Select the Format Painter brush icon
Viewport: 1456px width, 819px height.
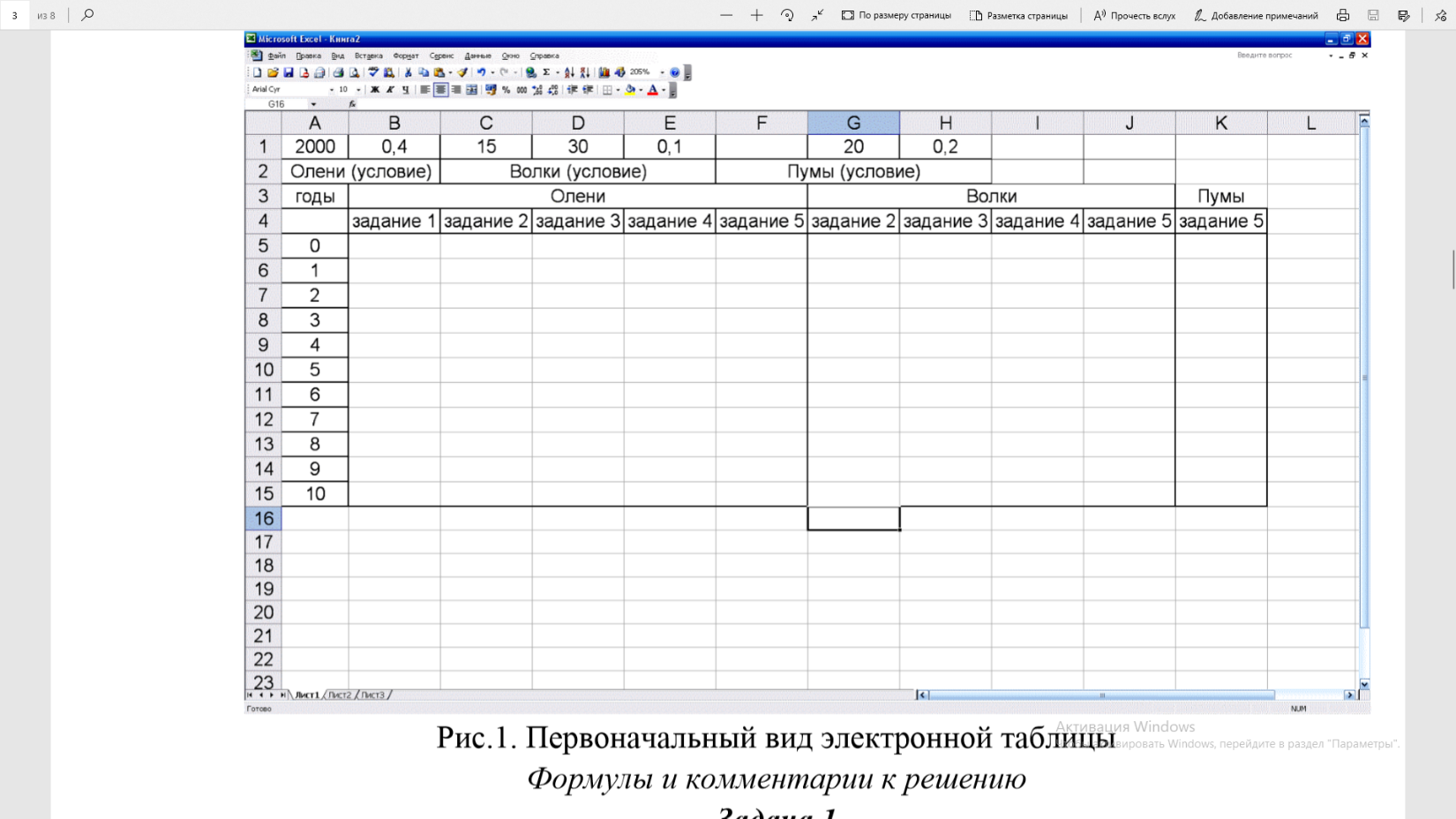tap(462, 72)
